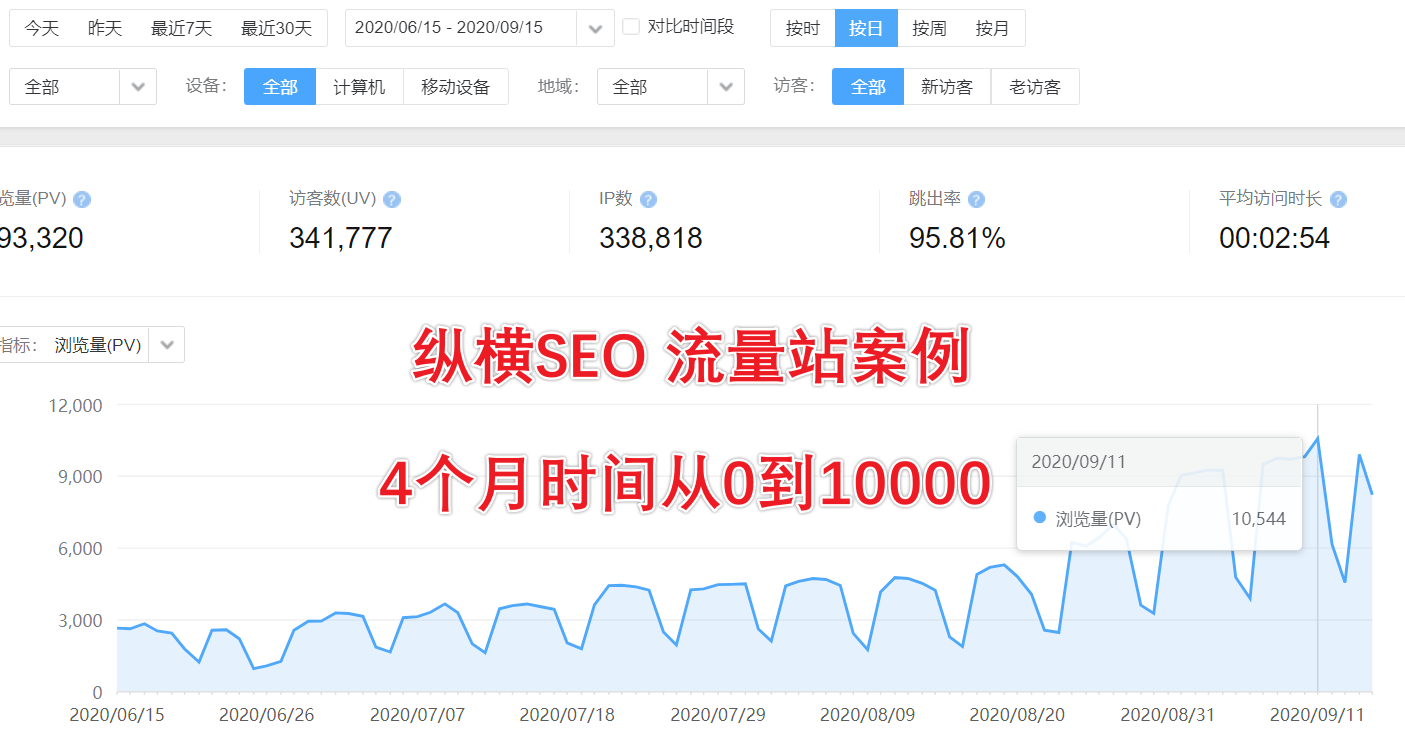Filter by 移动设备 mobile devices
1405x746 pixels.
pyautogui.click(x=455, y=86)
